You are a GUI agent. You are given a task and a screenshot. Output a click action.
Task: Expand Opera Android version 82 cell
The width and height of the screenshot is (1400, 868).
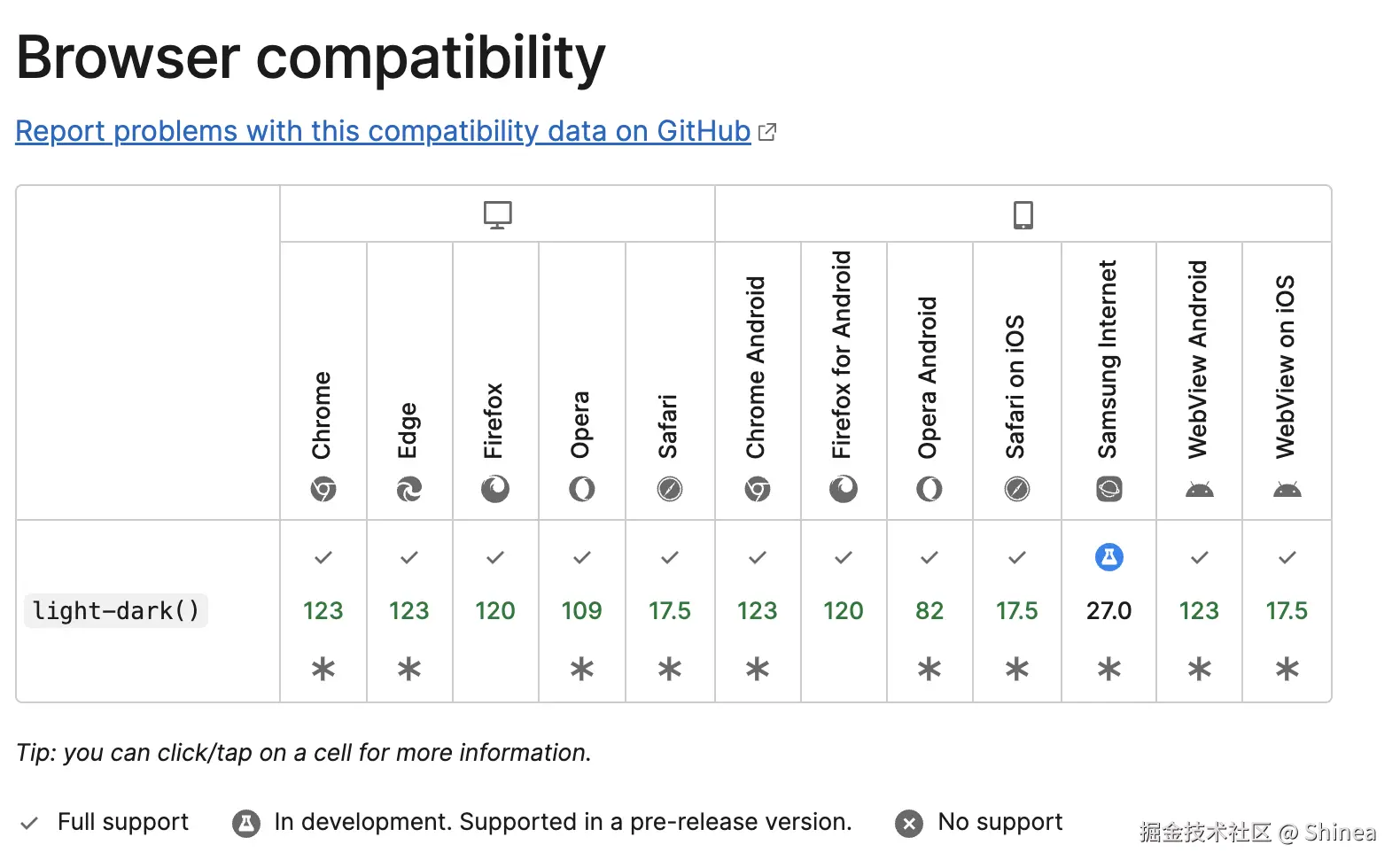pos(929,610)
